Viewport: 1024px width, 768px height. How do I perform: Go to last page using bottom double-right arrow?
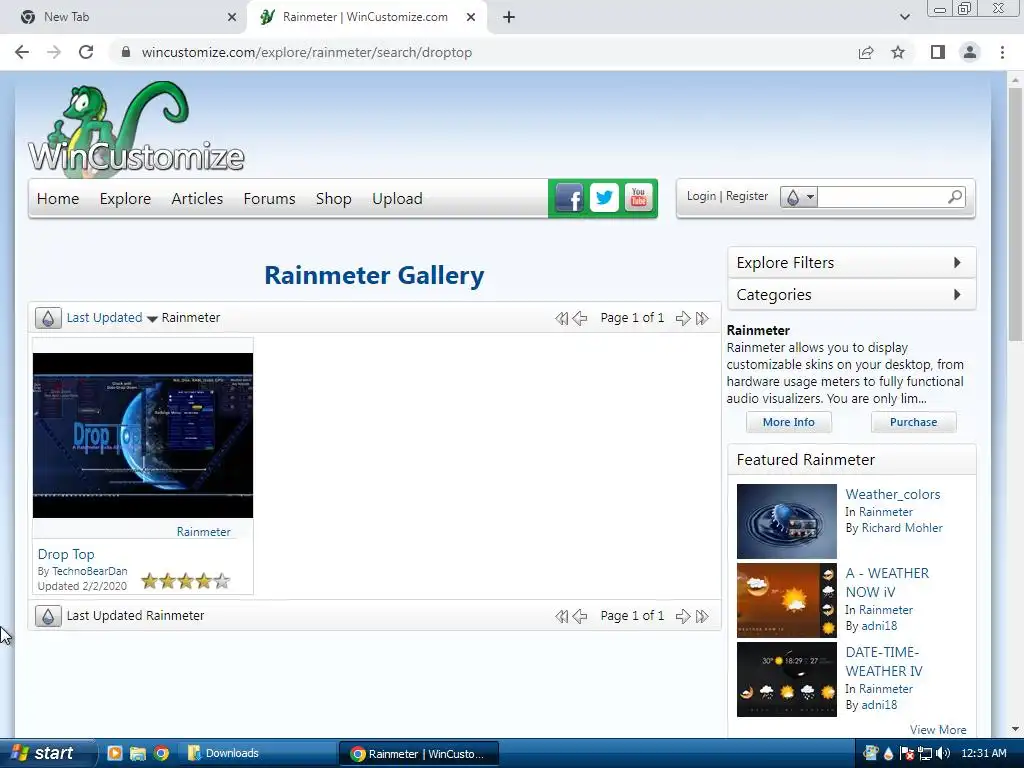702,616
